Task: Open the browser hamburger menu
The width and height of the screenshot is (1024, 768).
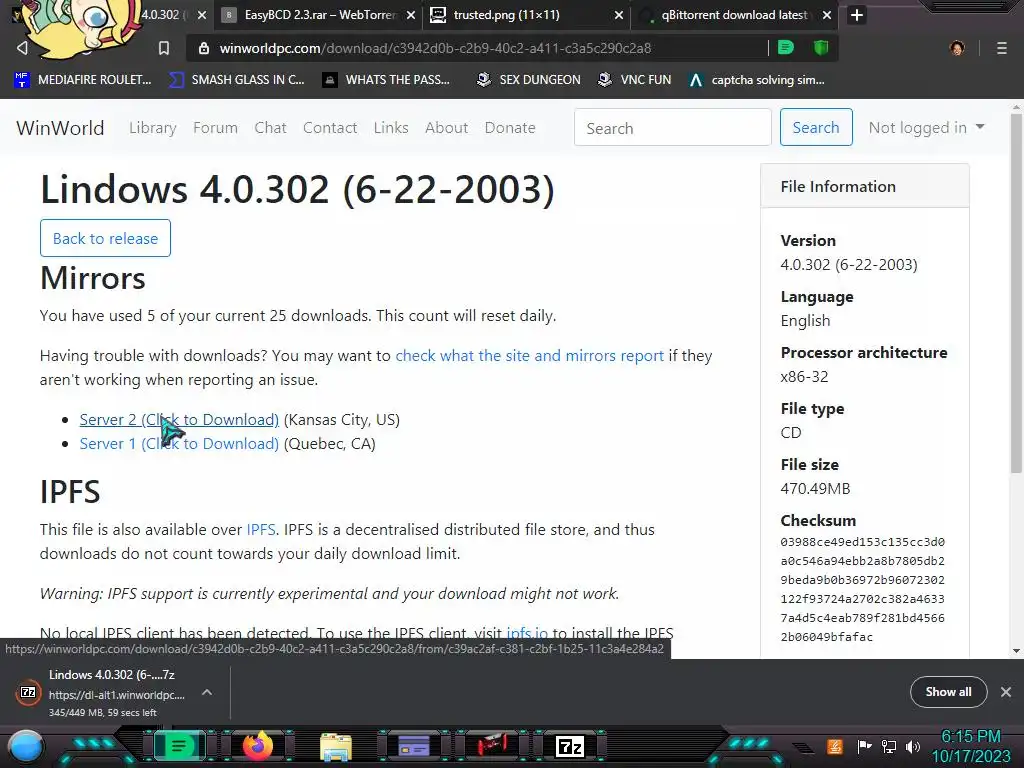Action: coord(1002,48)
